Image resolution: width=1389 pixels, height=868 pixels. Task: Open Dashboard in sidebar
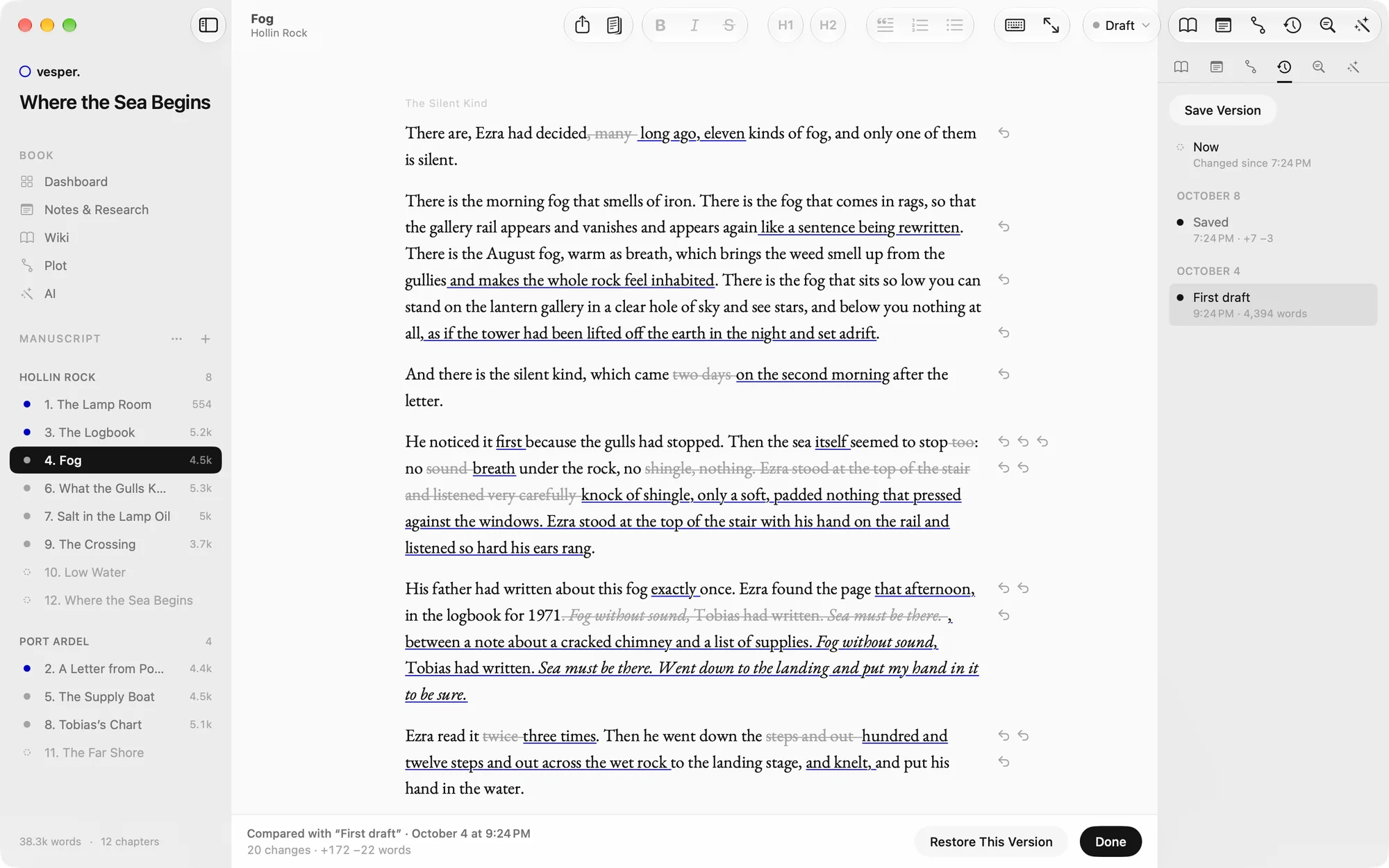point(115,181)
